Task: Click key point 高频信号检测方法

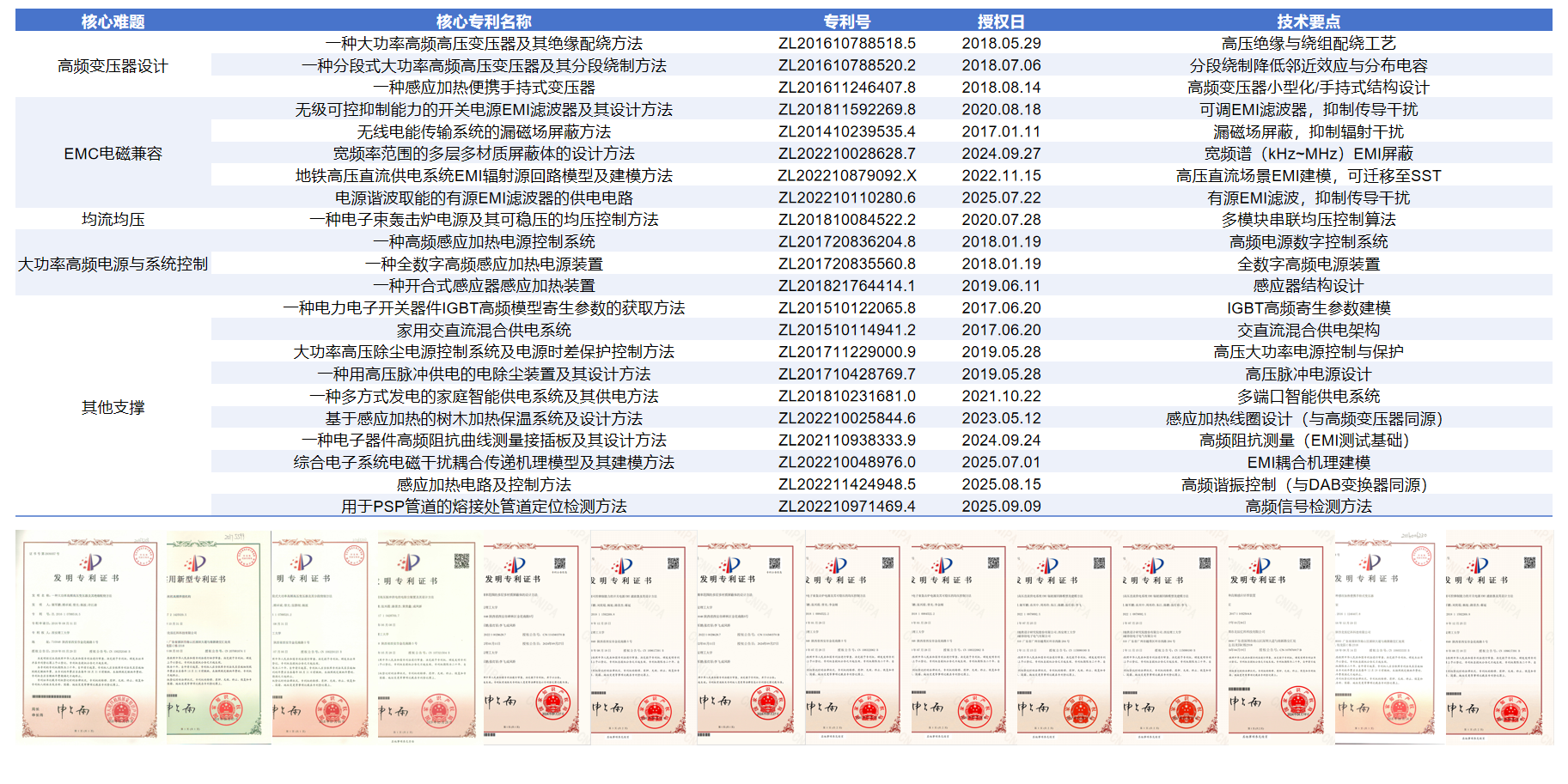Action: click(1309, 507)
